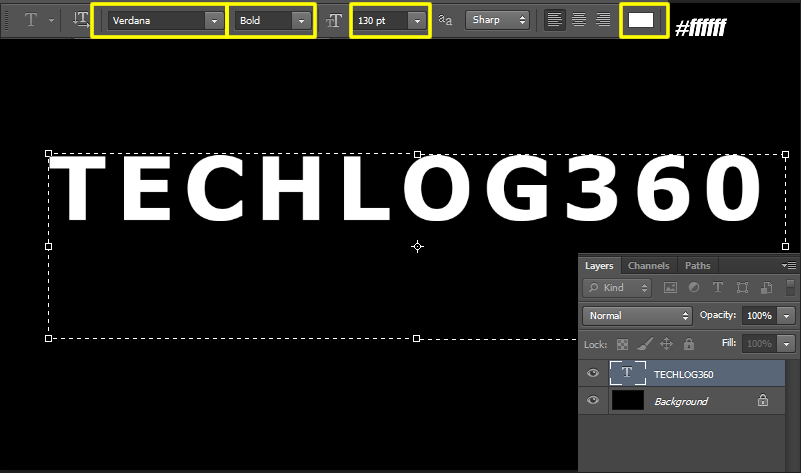Image resolution: width=801 pixels, height=473 pixels.
Task: Select the TECHLOG360 text layer thumbnail
Action: (628, 373)
